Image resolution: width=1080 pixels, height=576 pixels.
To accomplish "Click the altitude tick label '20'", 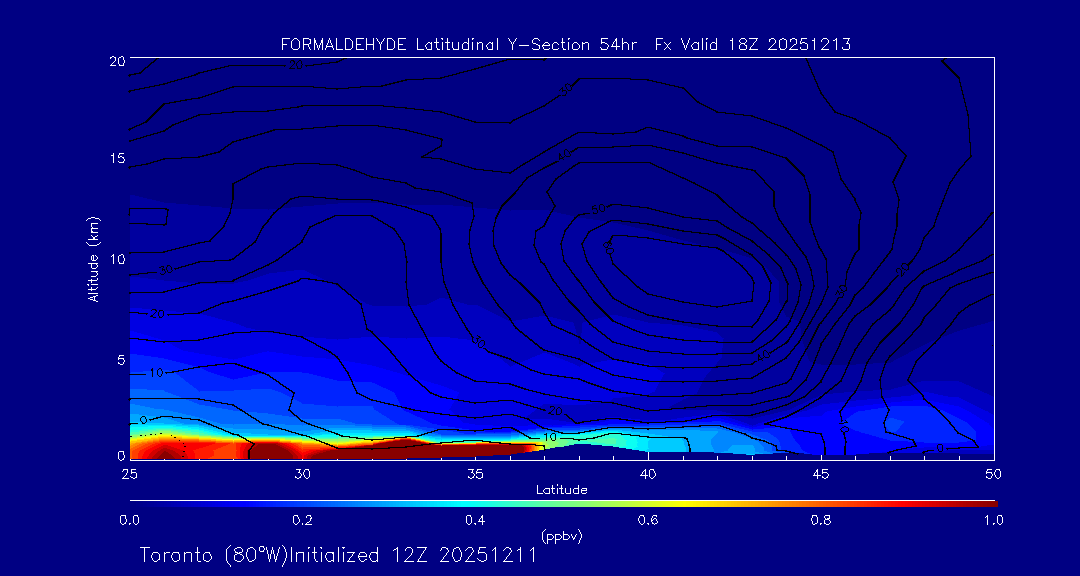I will (x=116, y=60).
